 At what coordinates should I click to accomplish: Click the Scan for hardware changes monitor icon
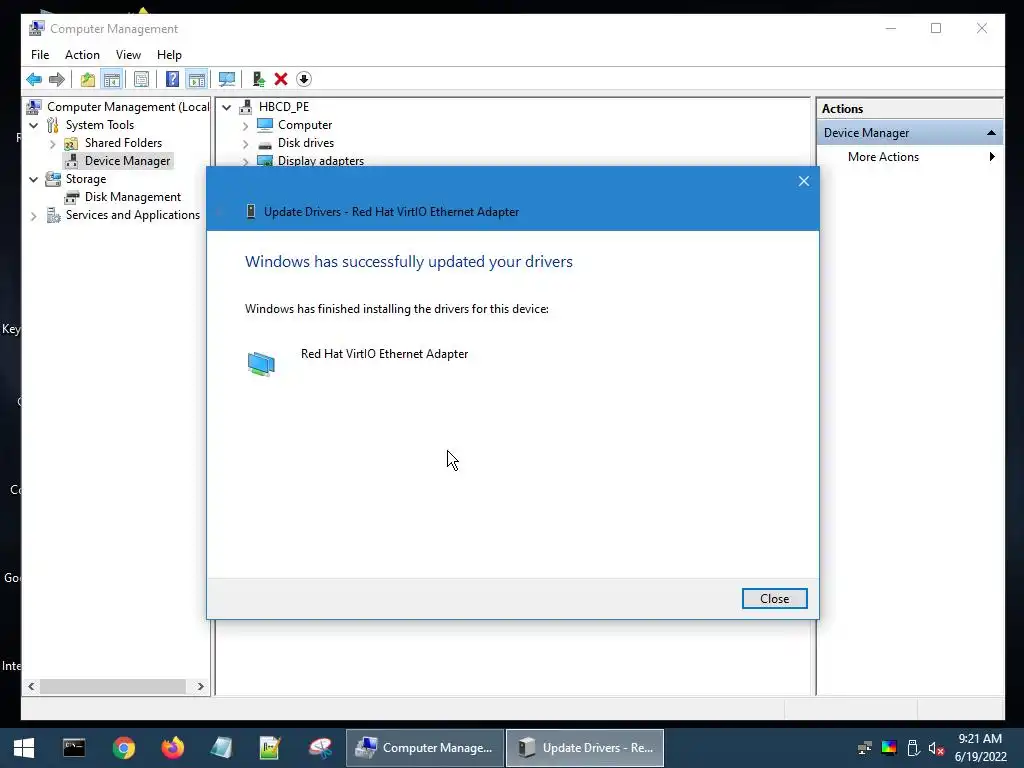(x=227, y=80)
